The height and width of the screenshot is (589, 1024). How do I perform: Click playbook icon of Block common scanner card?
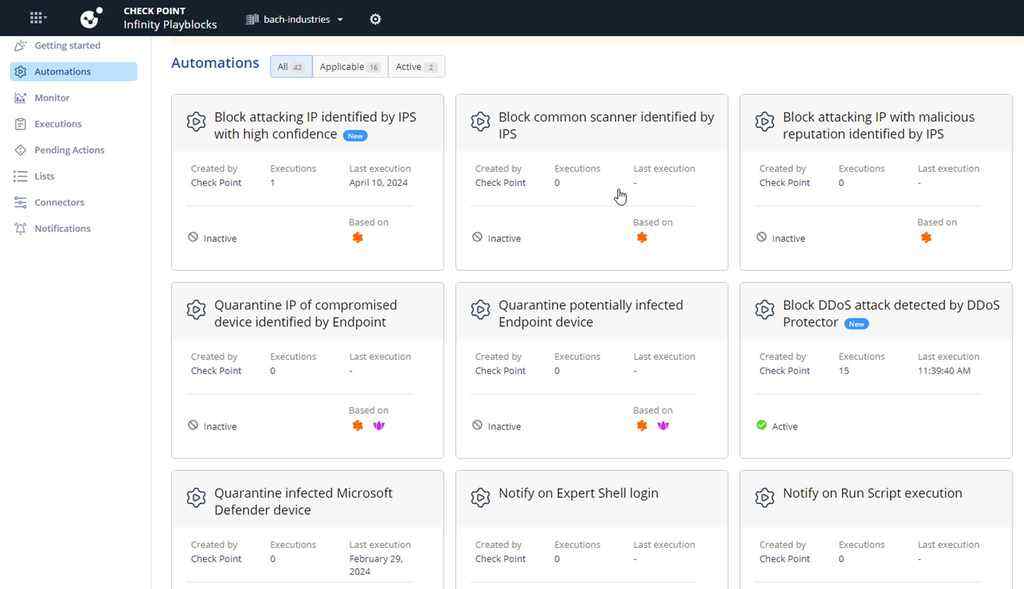pyautogui.click(x=480, y=121)
